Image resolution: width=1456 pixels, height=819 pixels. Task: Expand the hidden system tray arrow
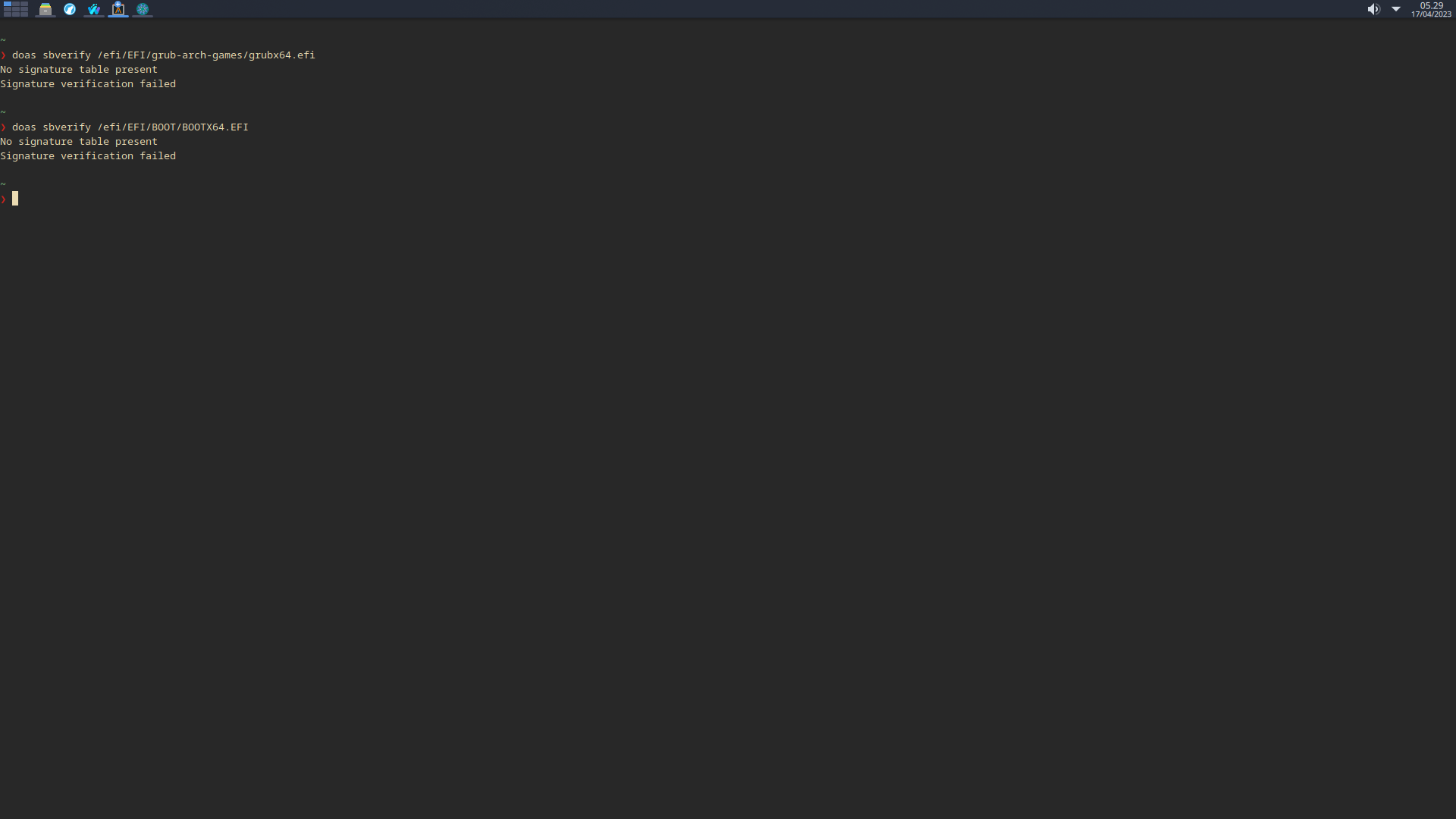pyautogui.click(x=1396, y=9)
